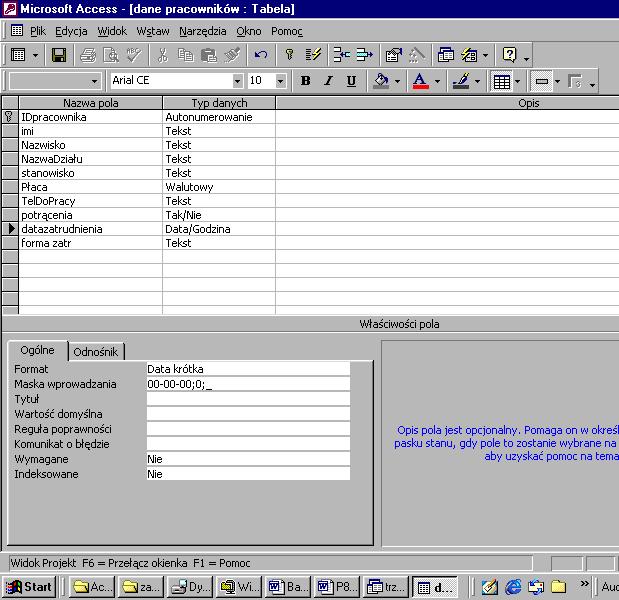Viewport: 619px width, 600px height.
Task: Open Print Preview icon
Action: coord(111,55)
